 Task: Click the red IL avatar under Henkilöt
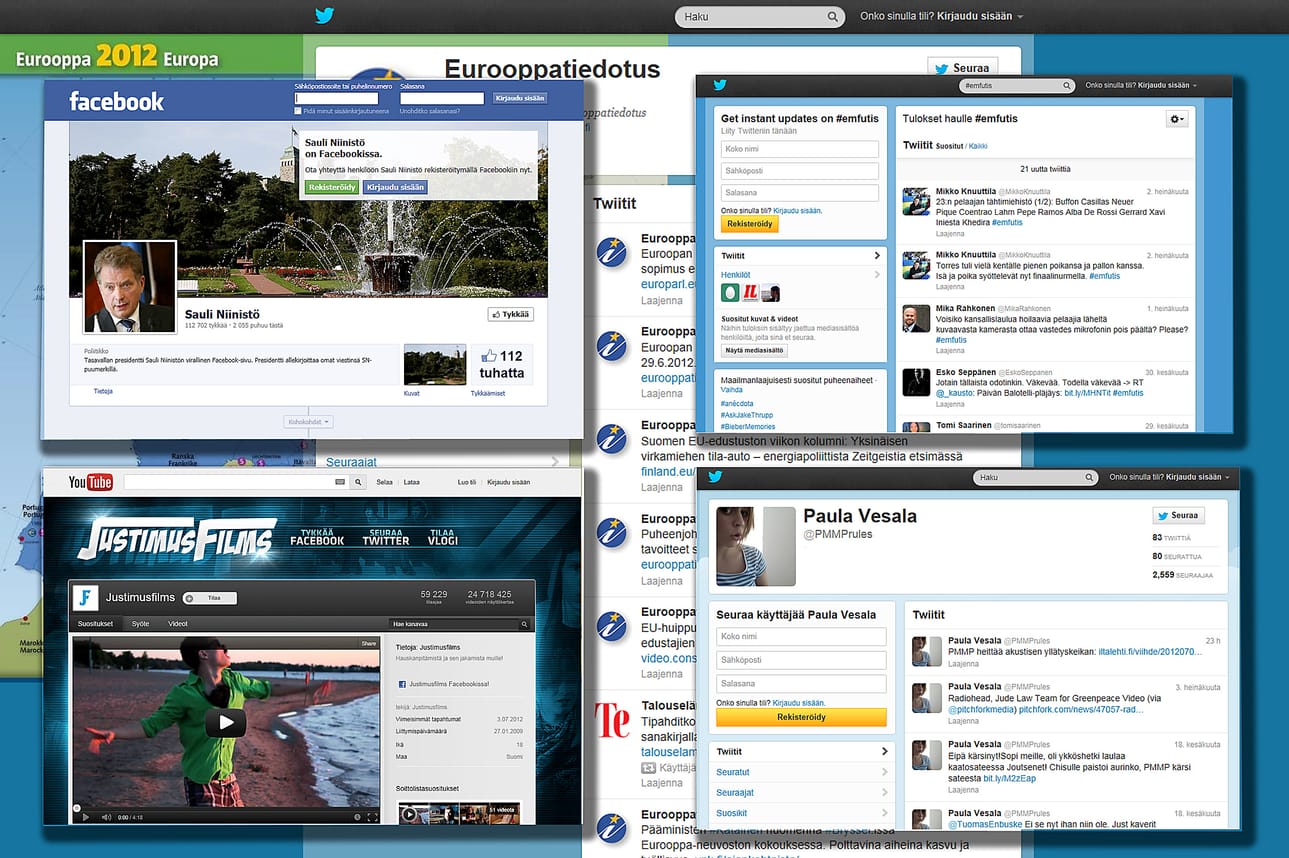pos(750,293)
